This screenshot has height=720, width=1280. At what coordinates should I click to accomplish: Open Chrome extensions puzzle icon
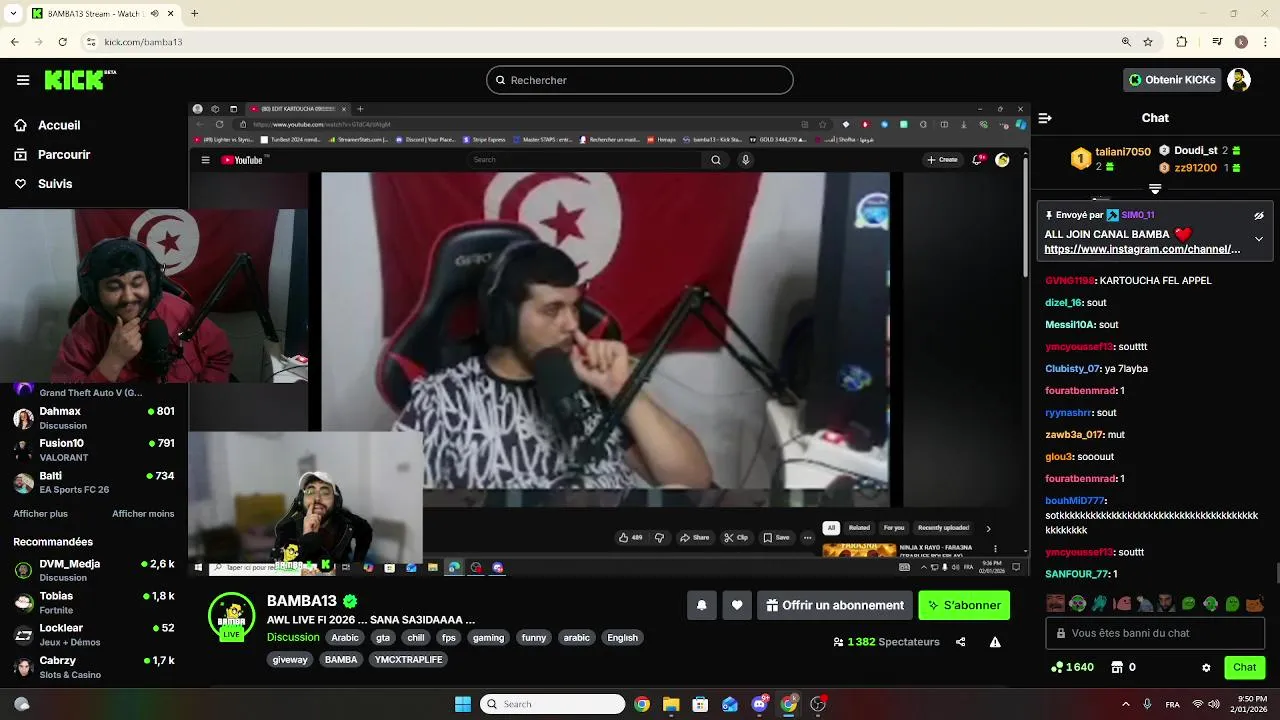(x=1182, y=42)
